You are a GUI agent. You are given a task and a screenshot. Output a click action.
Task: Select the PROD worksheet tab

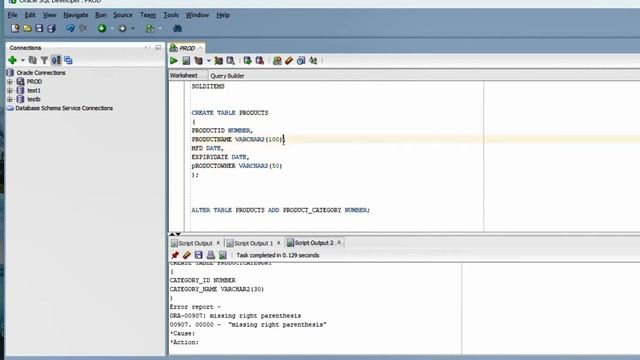[187, 48]
